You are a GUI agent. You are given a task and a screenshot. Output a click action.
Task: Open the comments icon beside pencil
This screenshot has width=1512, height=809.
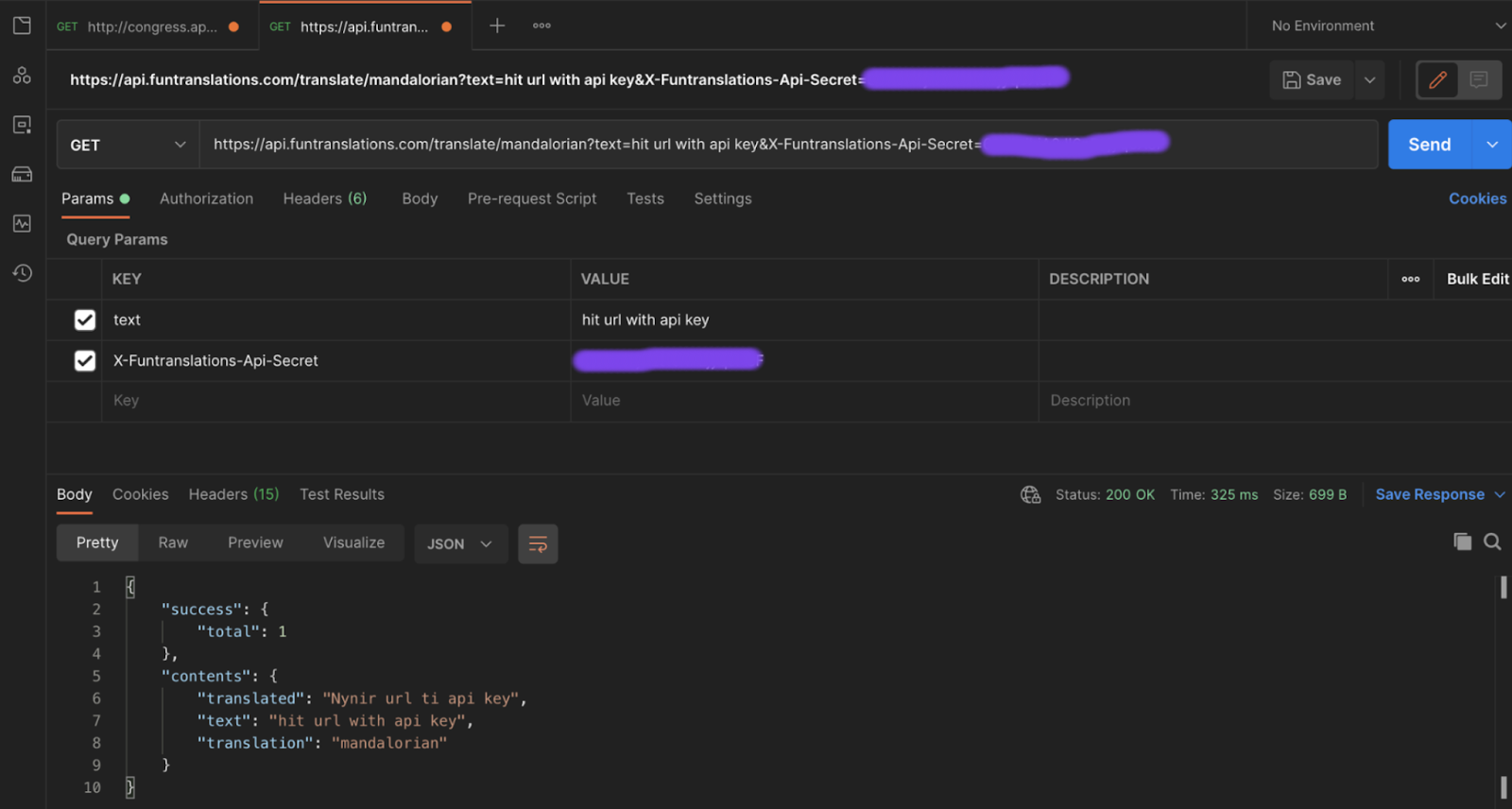tap(1479, 80)
